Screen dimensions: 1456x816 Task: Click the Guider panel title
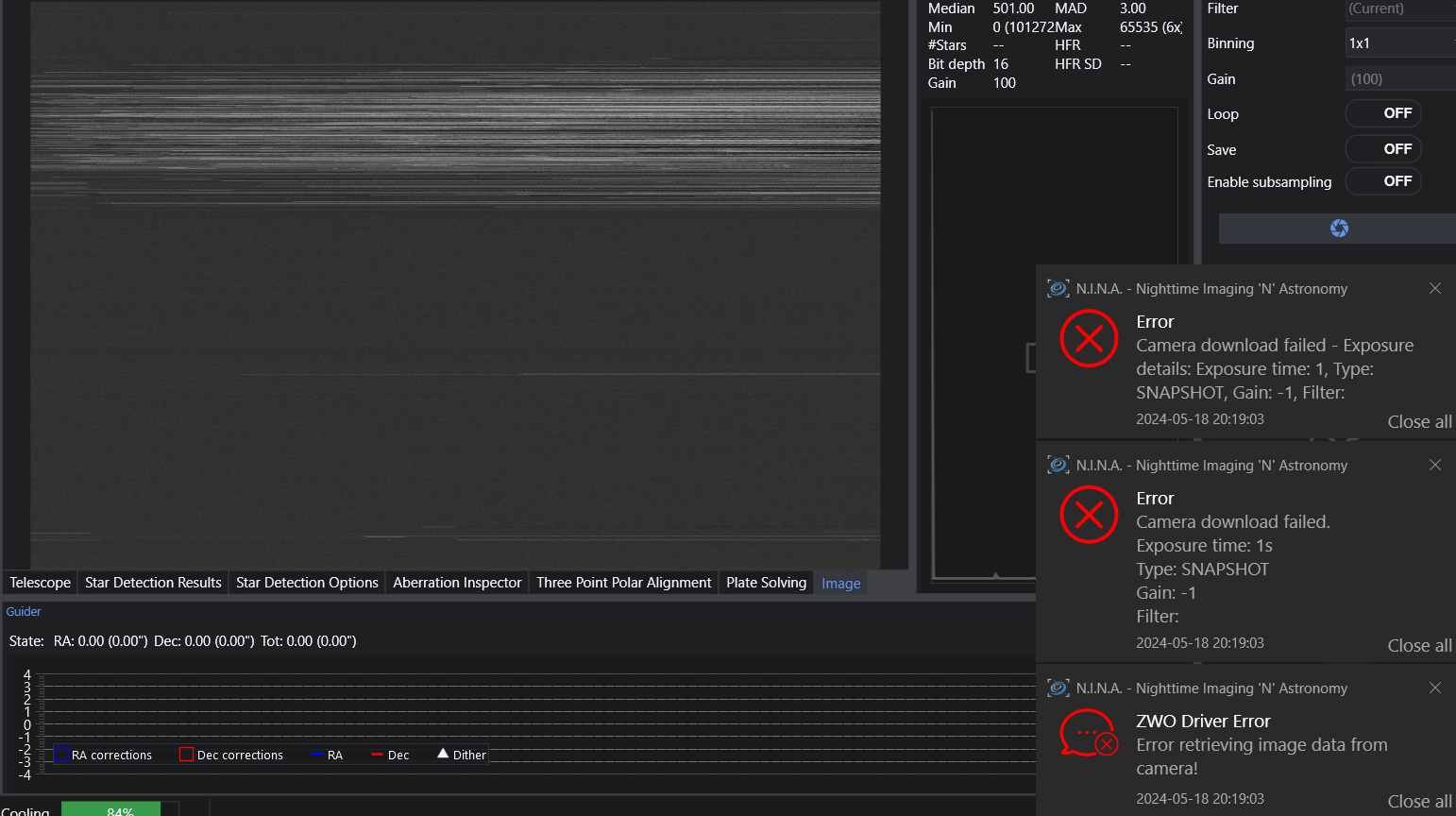coord(24,612)
